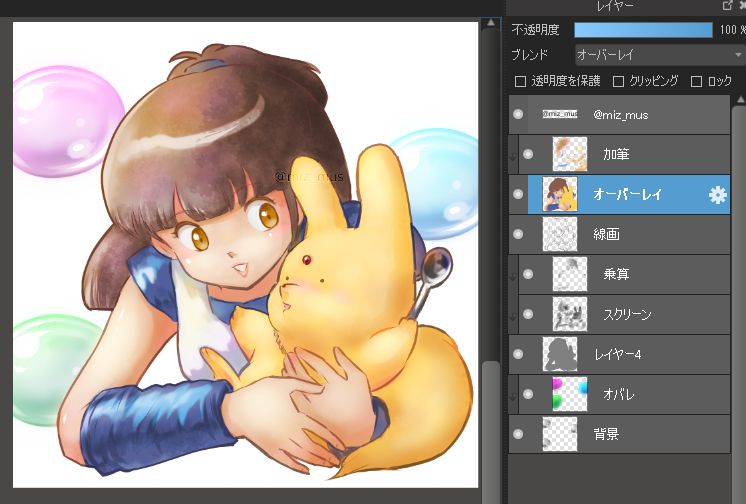The height and width of the screenshot is (504, 746).
Task: Click the 加筆 layer thumbnail
Action: (569, 154)
